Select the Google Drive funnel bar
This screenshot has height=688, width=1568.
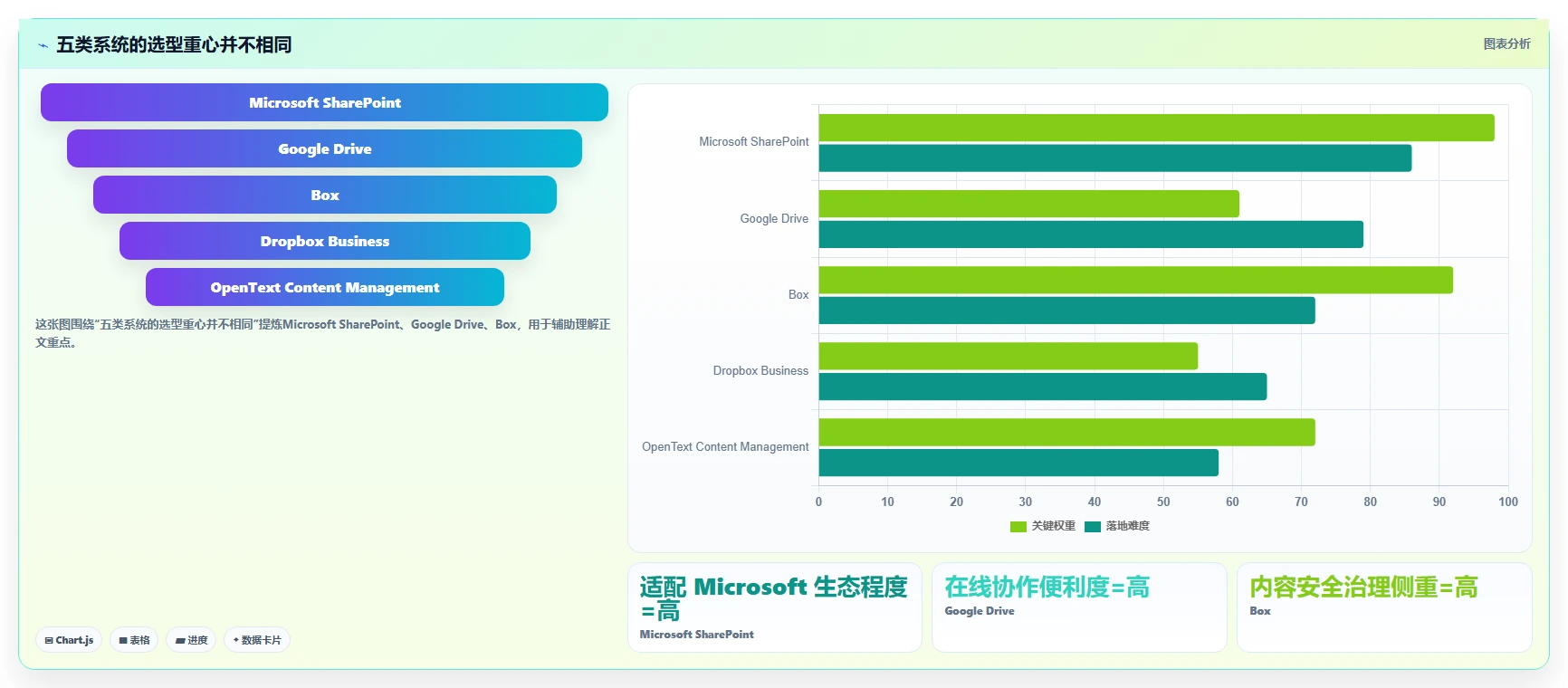(324, 148)
